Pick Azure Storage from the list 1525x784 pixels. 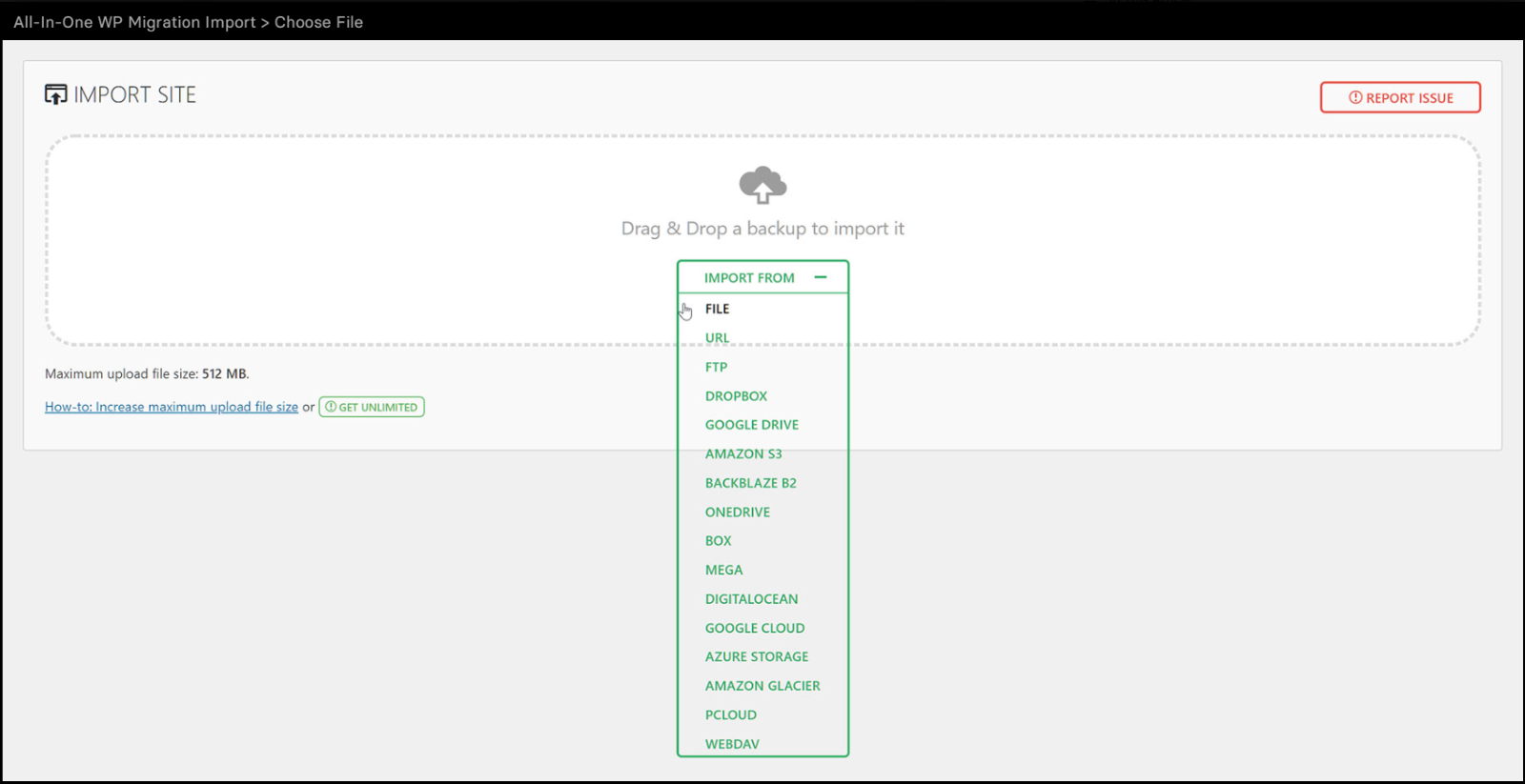[x=757, y=657]
